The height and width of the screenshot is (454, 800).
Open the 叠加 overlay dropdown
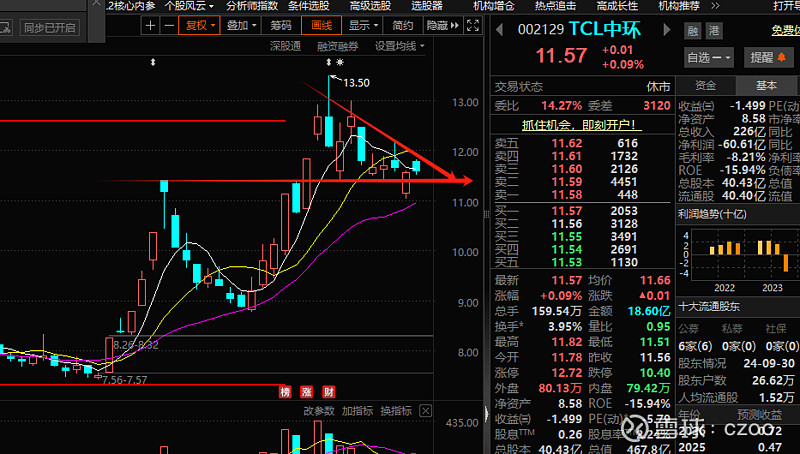(241, 26)
